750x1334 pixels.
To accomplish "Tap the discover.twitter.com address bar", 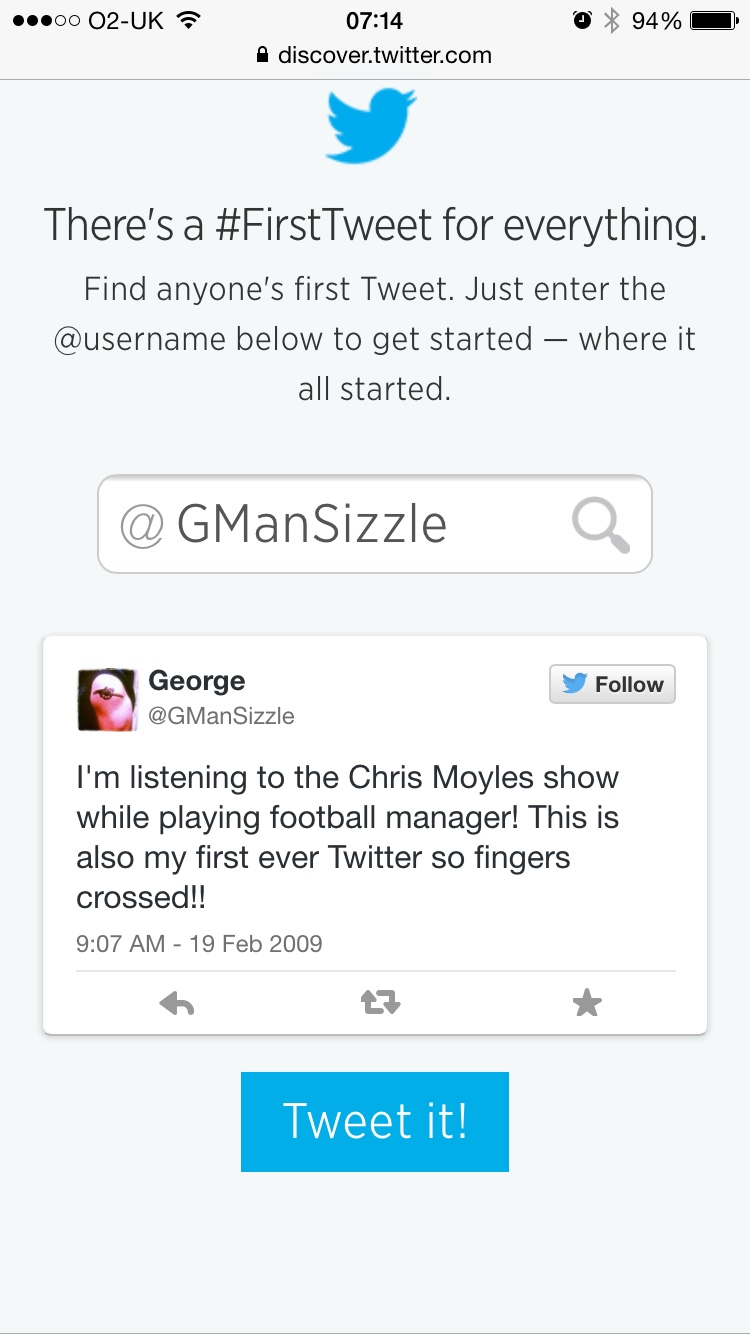I will [x=385, y=56].
